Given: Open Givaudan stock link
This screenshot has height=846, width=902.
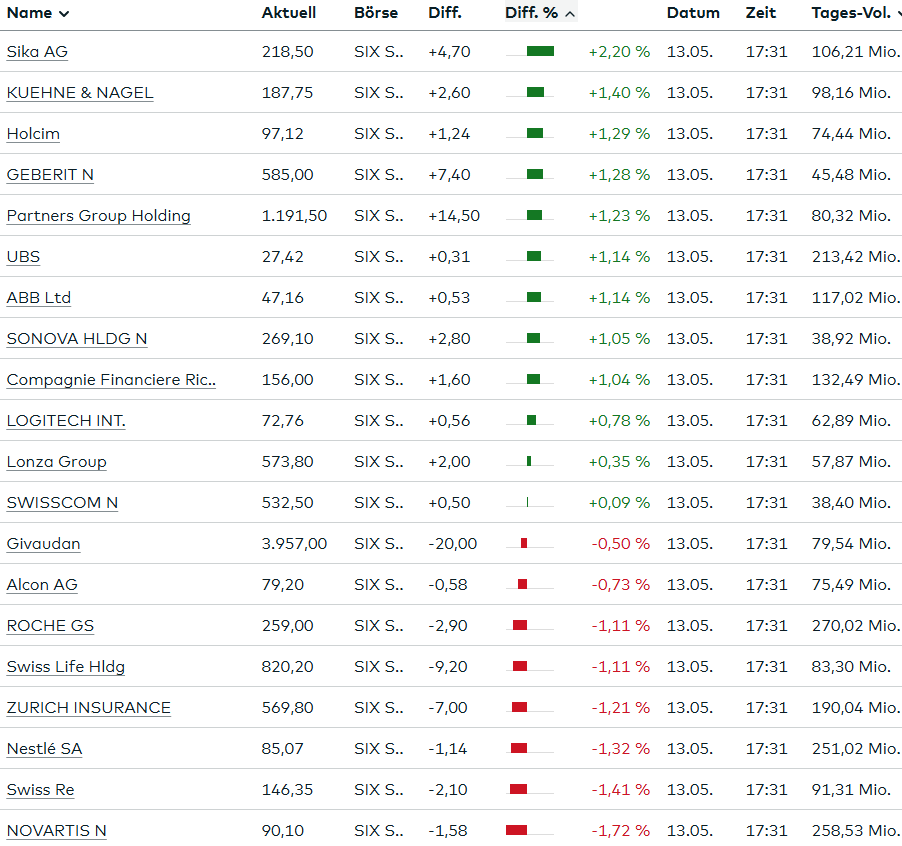Looking at the screenshot, I should [43, 544].
